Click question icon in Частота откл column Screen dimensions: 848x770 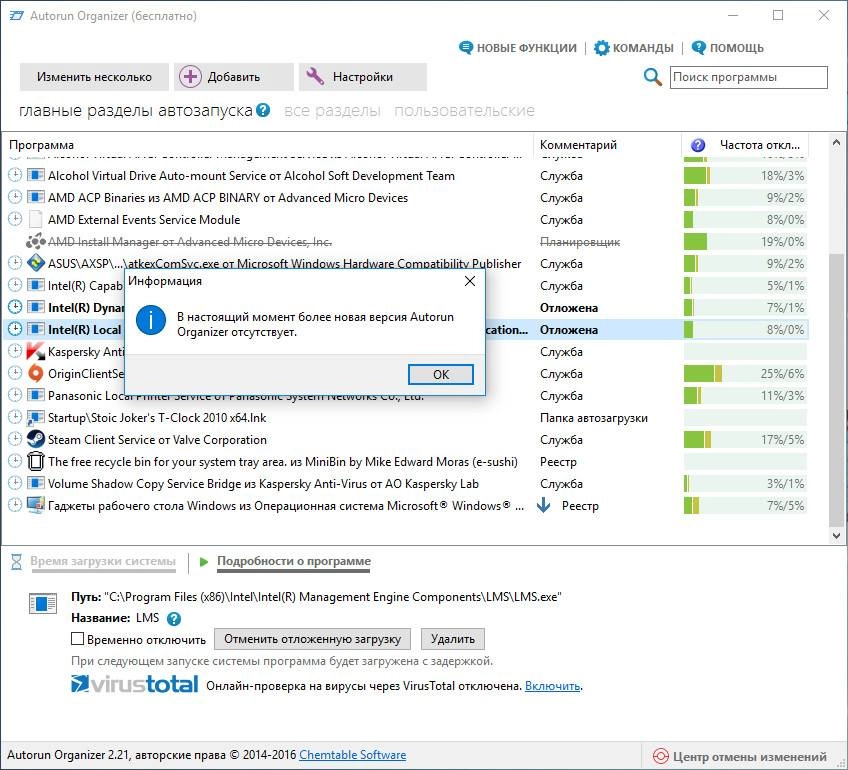click(x=698, y=145)
